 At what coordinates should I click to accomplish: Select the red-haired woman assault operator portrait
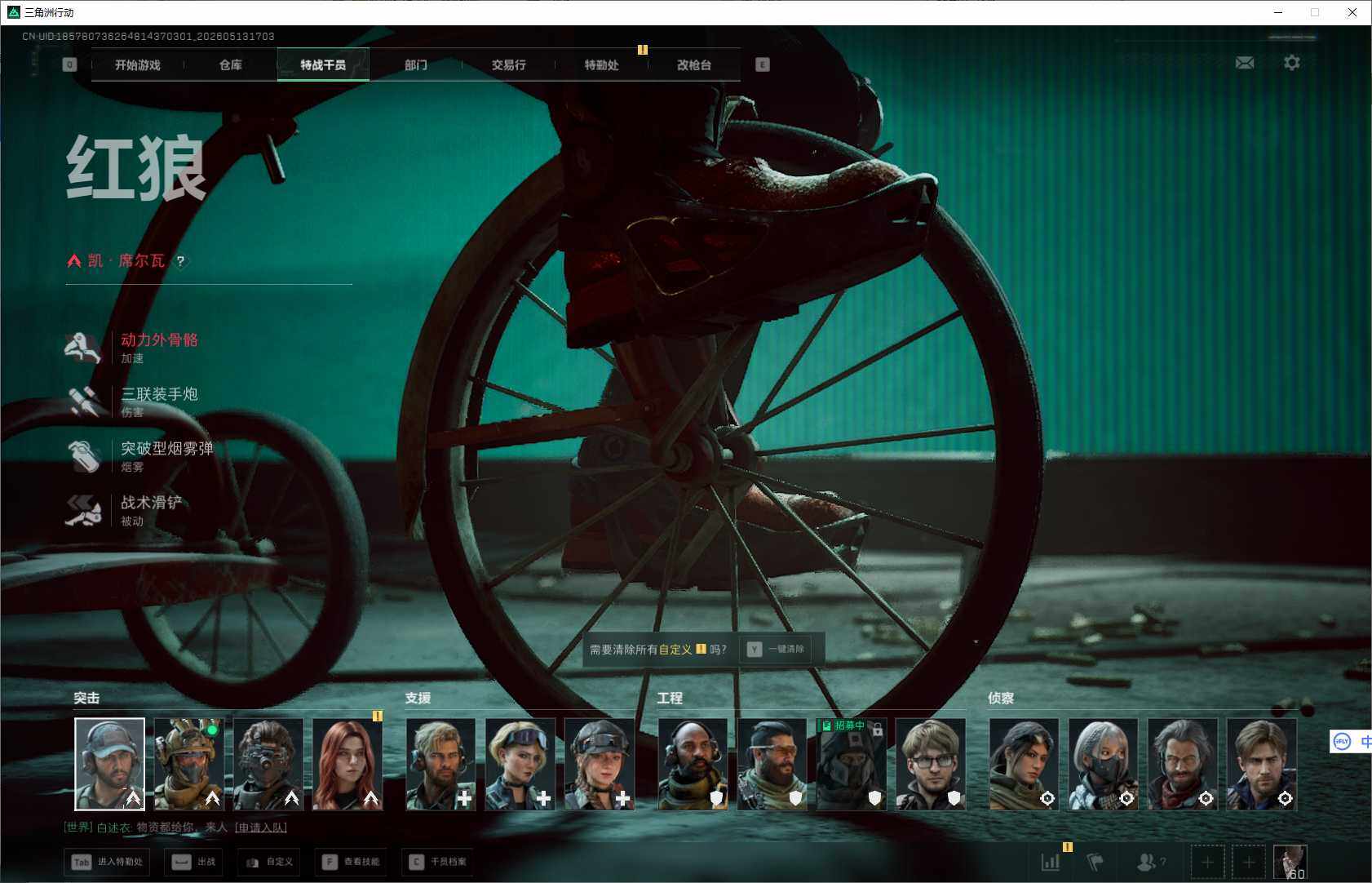point(347,764)
